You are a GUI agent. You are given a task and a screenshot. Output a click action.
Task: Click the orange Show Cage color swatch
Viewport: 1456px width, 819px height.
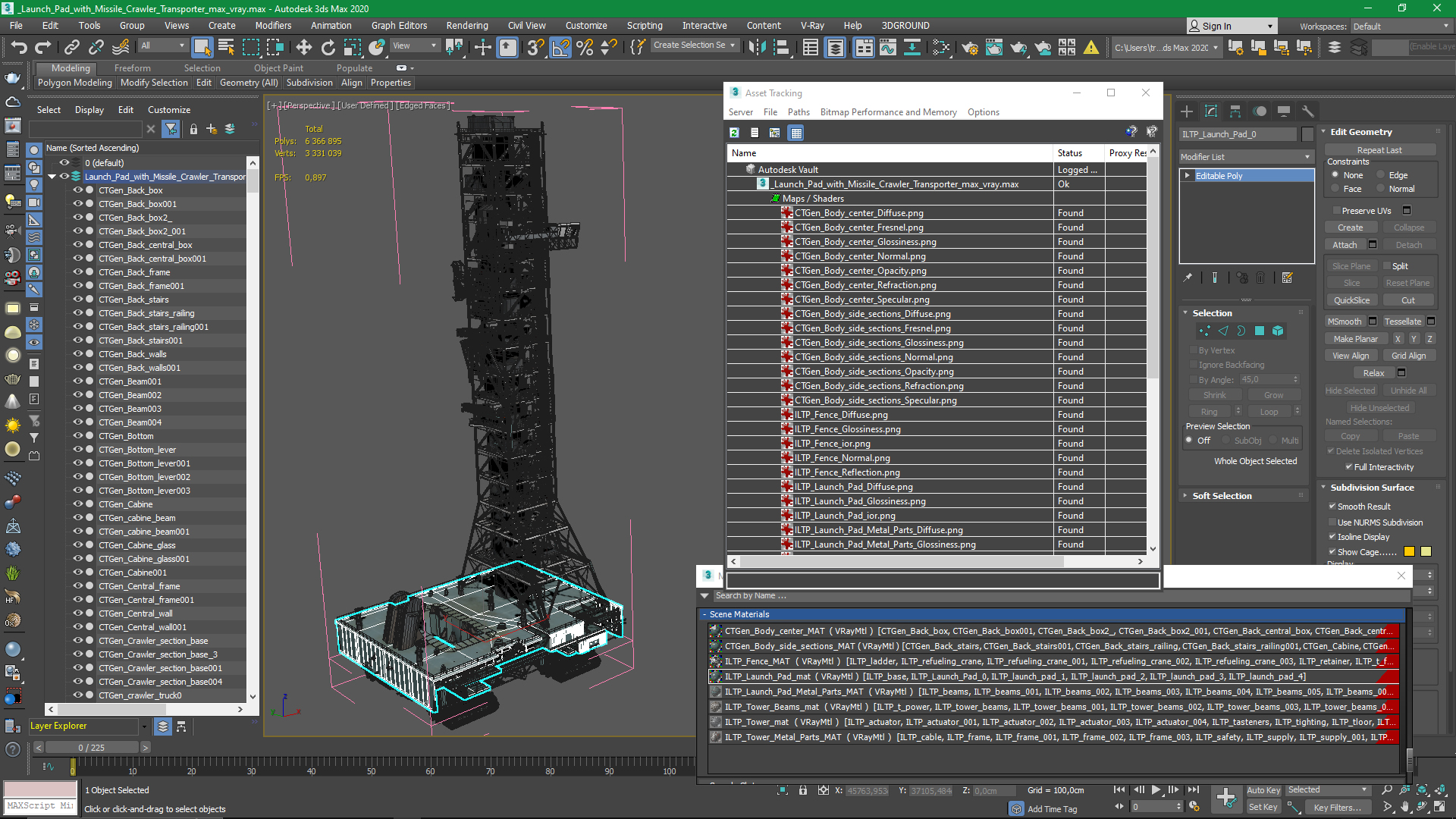click(x=1409, y=552)
